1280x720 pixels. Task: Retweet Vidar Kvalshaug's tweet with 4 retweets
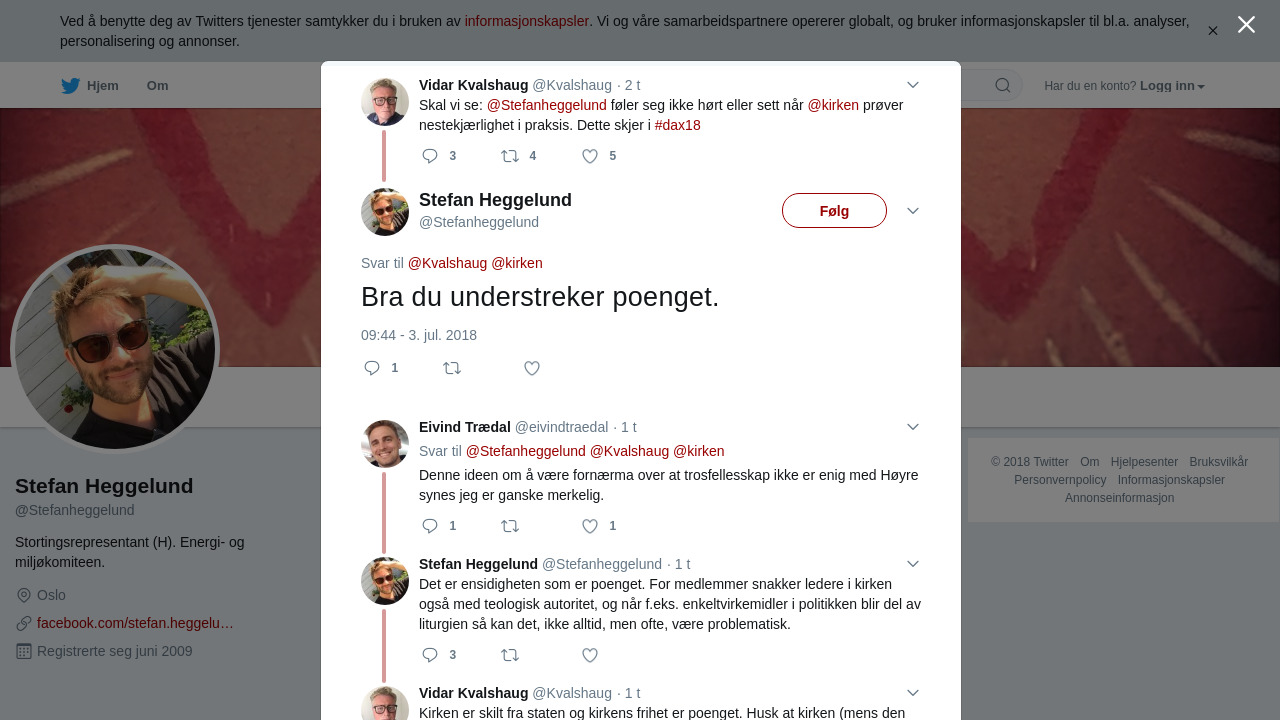coord(510,156)
